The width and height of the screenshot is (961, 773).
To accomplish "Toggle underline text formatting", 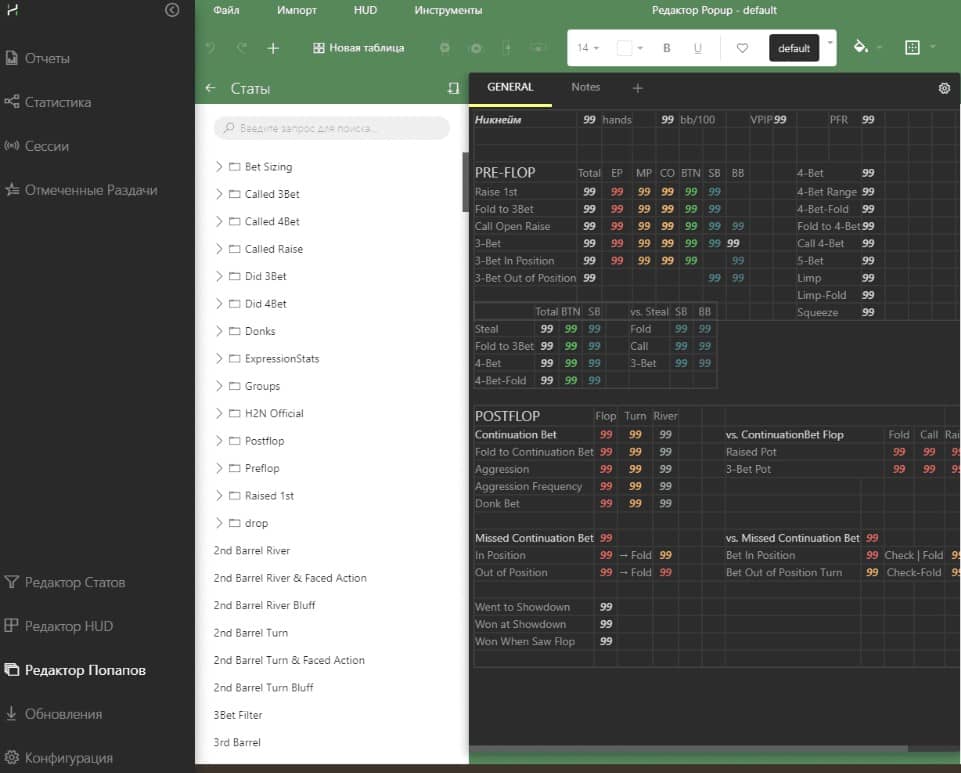I will tap(697, 48).
